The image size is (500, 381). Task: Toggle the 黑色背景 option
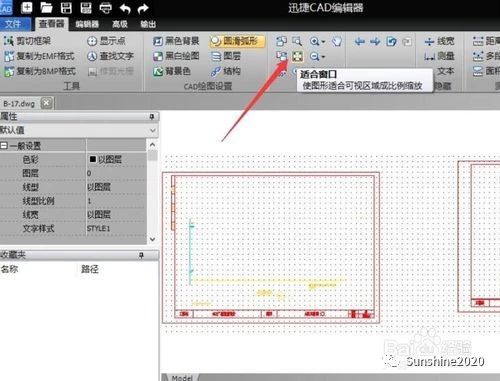tap(176, 41)
